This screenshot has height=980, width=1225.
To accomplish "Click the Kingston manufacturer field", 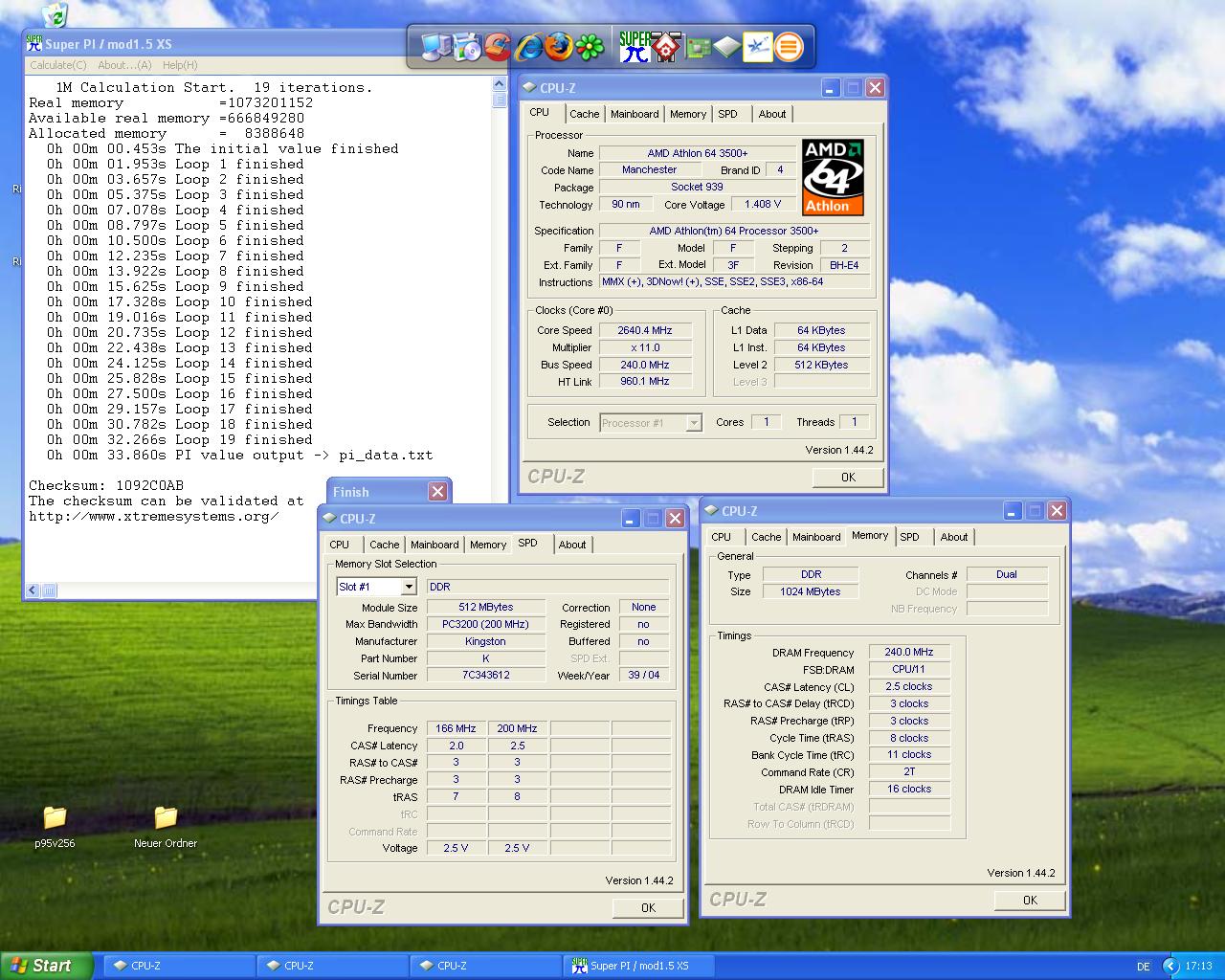I will click(x=485, y=641).
